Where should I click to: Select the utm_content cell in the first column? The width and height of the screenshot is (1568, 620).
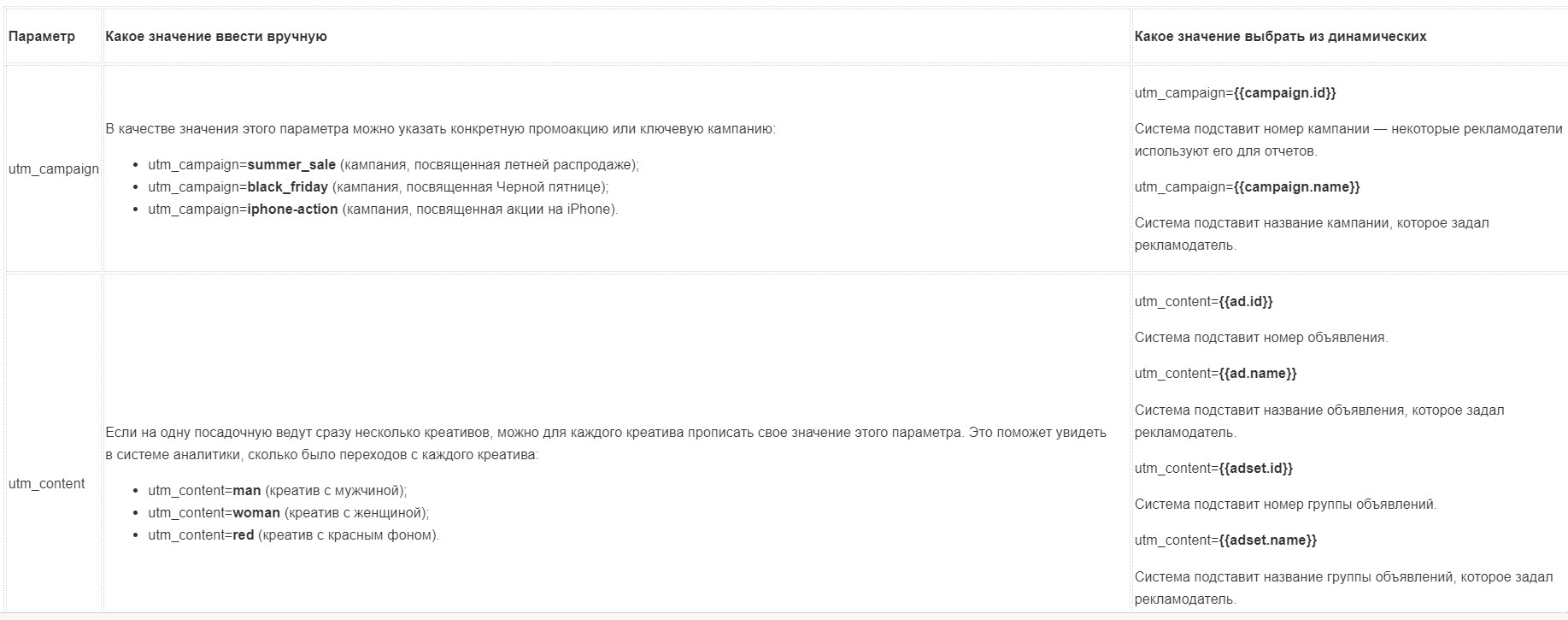(x=47, y=484)
